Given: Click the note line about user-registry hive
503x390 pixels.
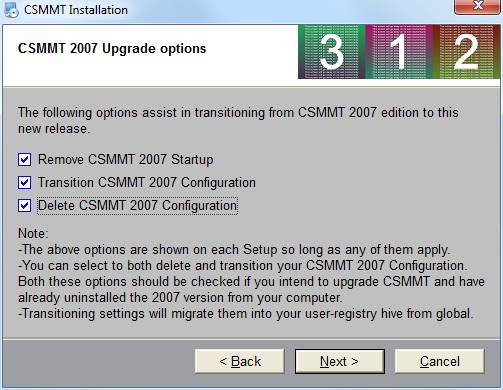Looking at the screenshot, I should 246,314.
